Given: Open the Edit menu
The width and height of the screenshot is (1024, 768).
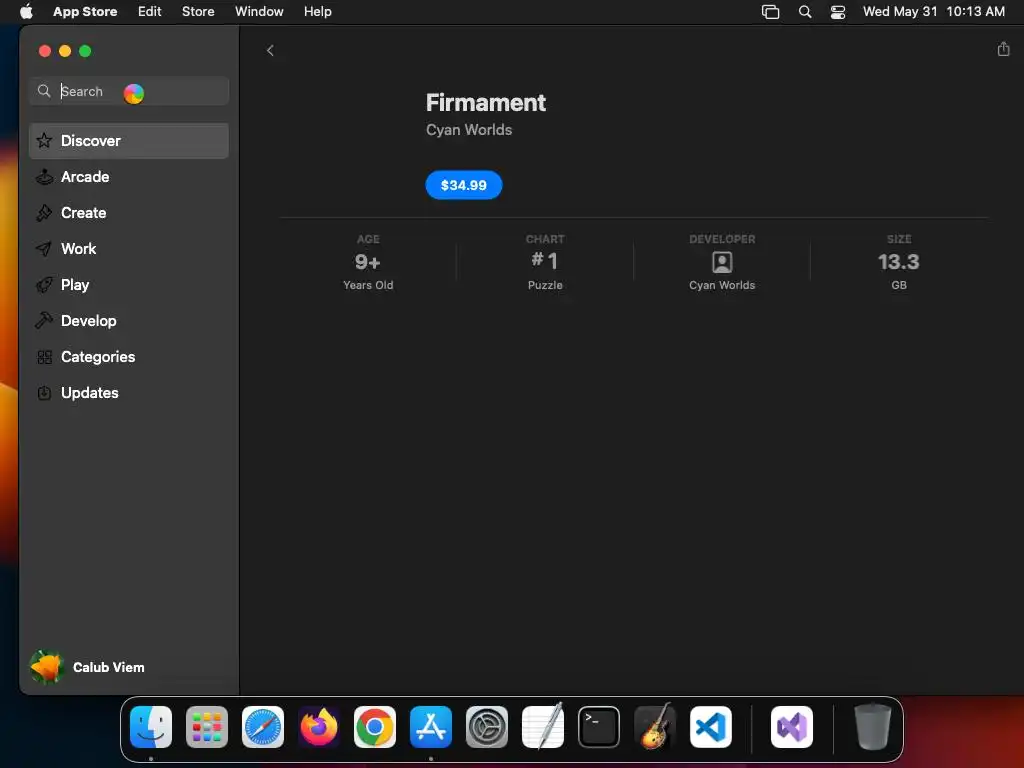Looking at the screenshot, I should tap(150, 11).
